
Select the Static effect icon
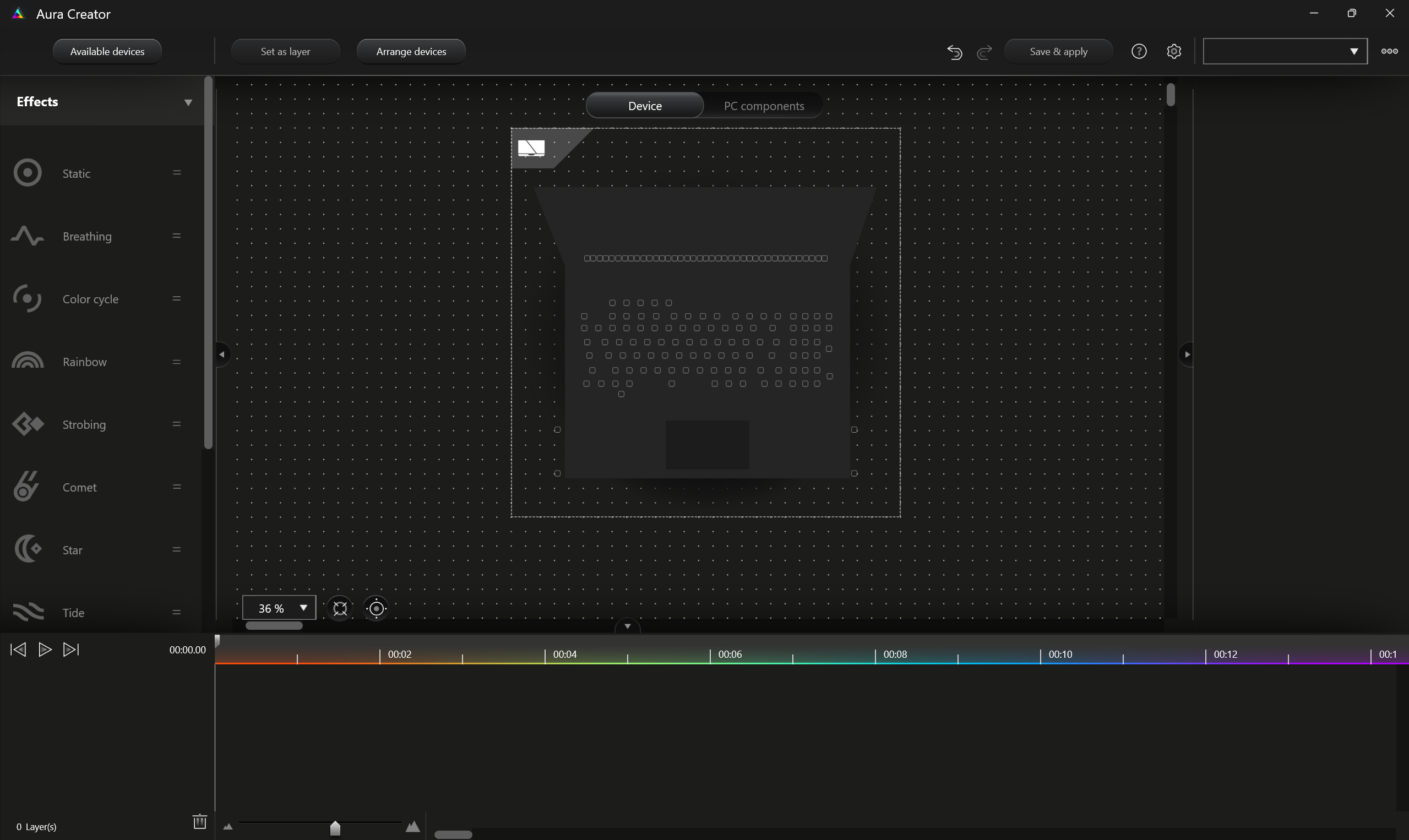27,173
